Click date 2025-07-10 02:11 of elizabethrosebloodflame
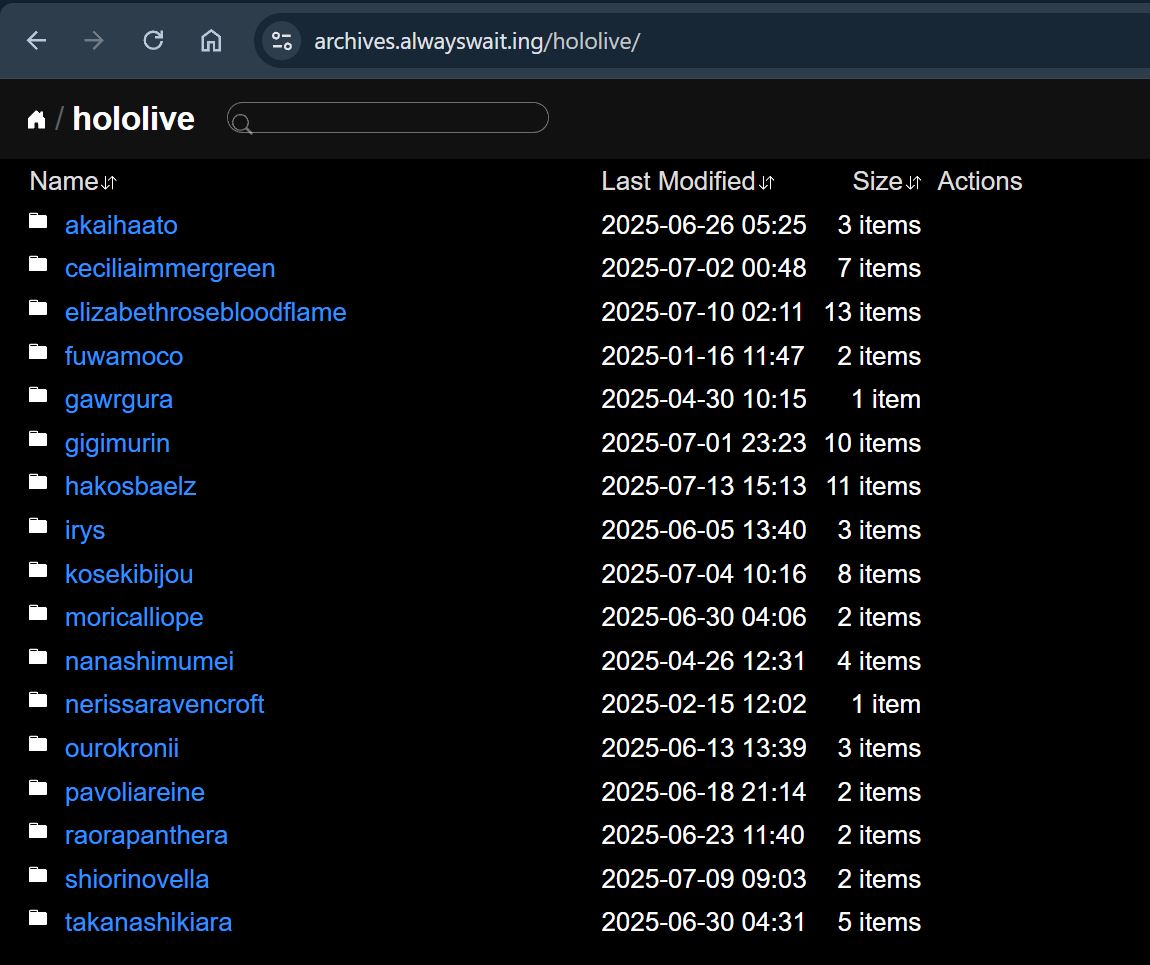The height and width of the screenshot is (965, 1150). click(703, 312)
